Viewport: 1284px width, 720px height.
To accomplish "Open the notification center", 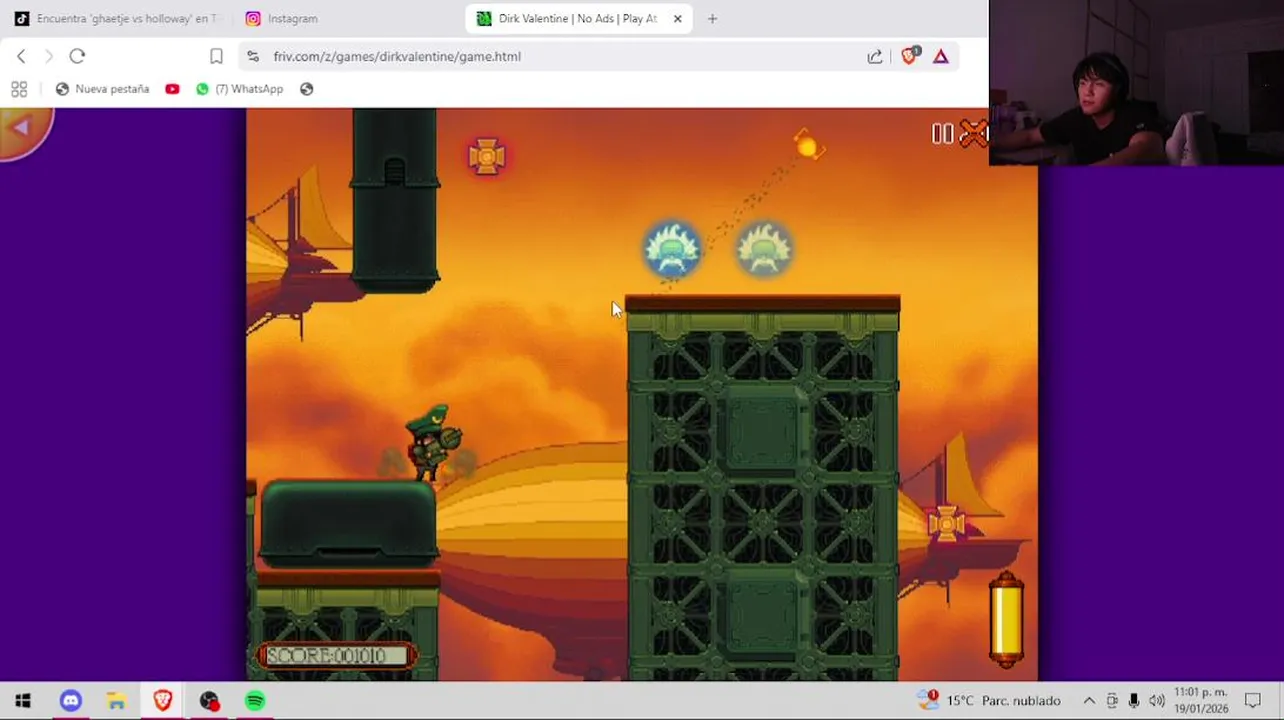I will coord(1253,701).
